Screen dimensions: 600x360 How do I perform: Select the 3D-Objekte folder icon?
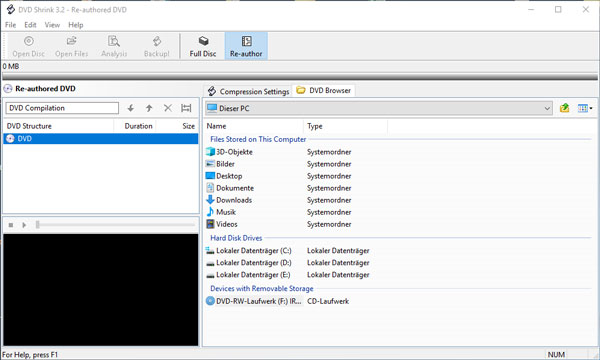[x=210, y=151]
